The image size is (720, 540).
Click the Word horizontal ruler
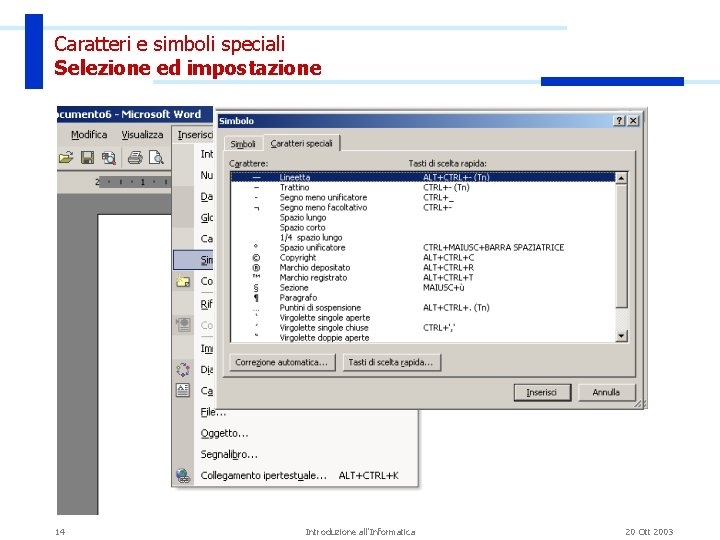133,182
